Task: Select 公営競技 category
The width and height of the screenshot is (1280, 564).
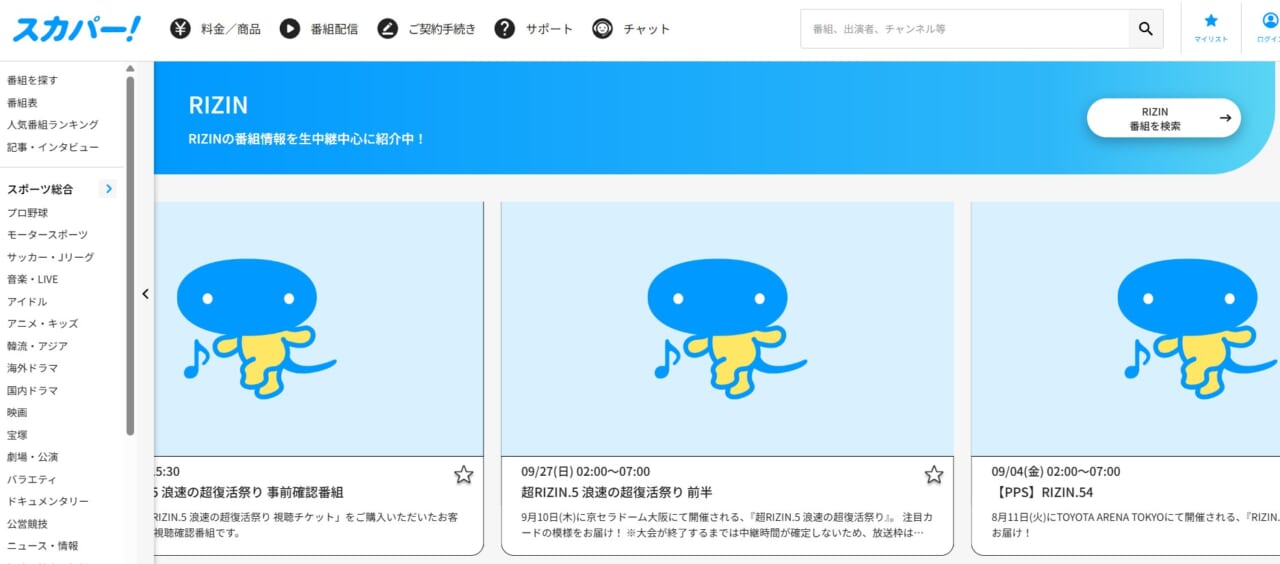Action: (x=27, y=523)
